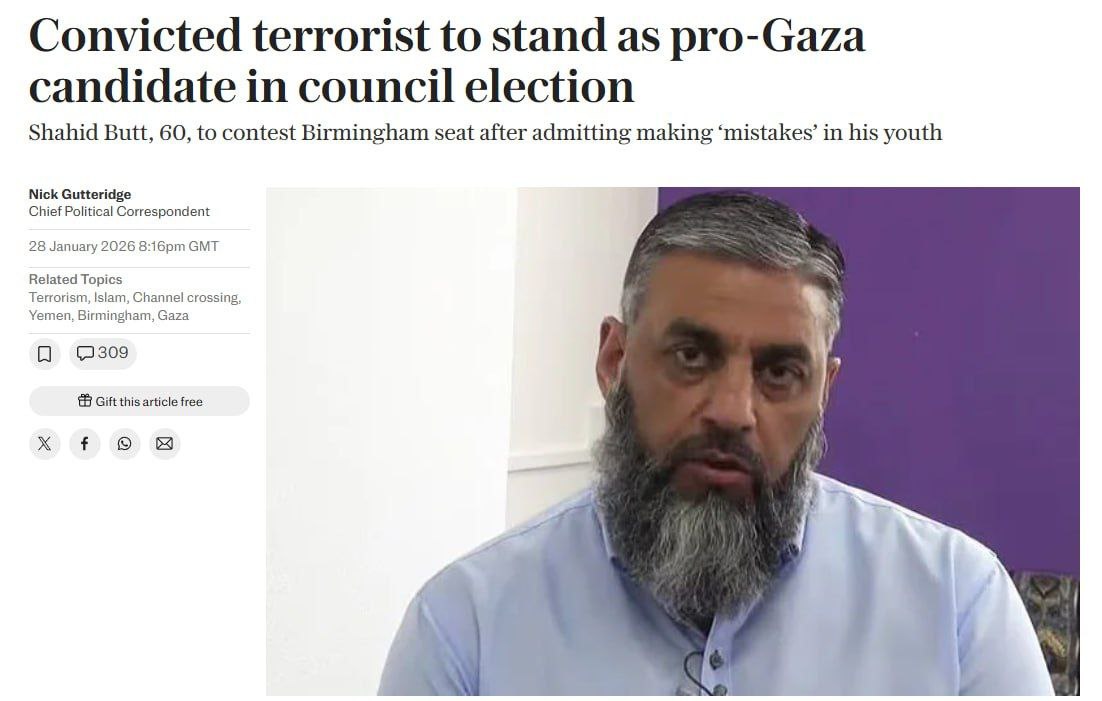
Task: Share article on Facebook
Action: pyautogui.click(x=84, y=444)
